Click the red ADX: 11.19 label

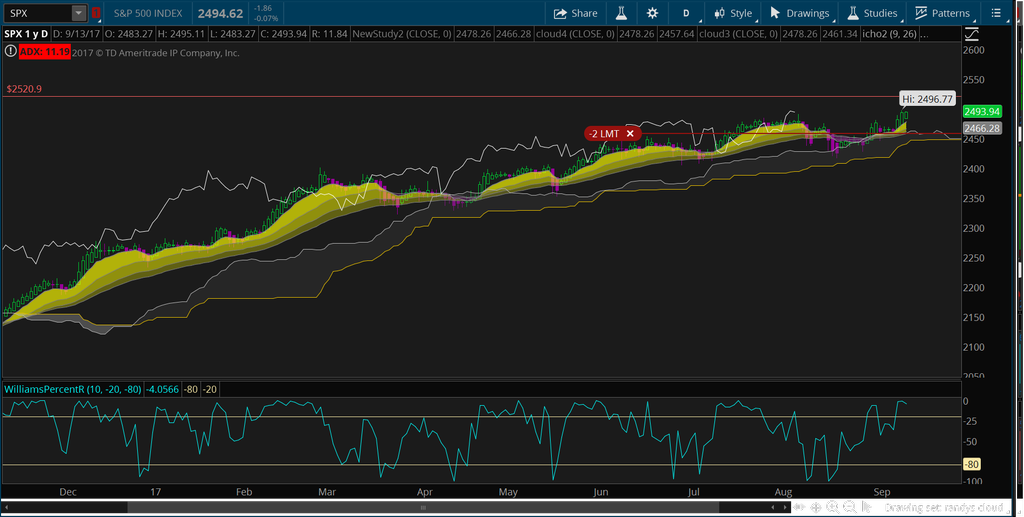coord(44,52)
